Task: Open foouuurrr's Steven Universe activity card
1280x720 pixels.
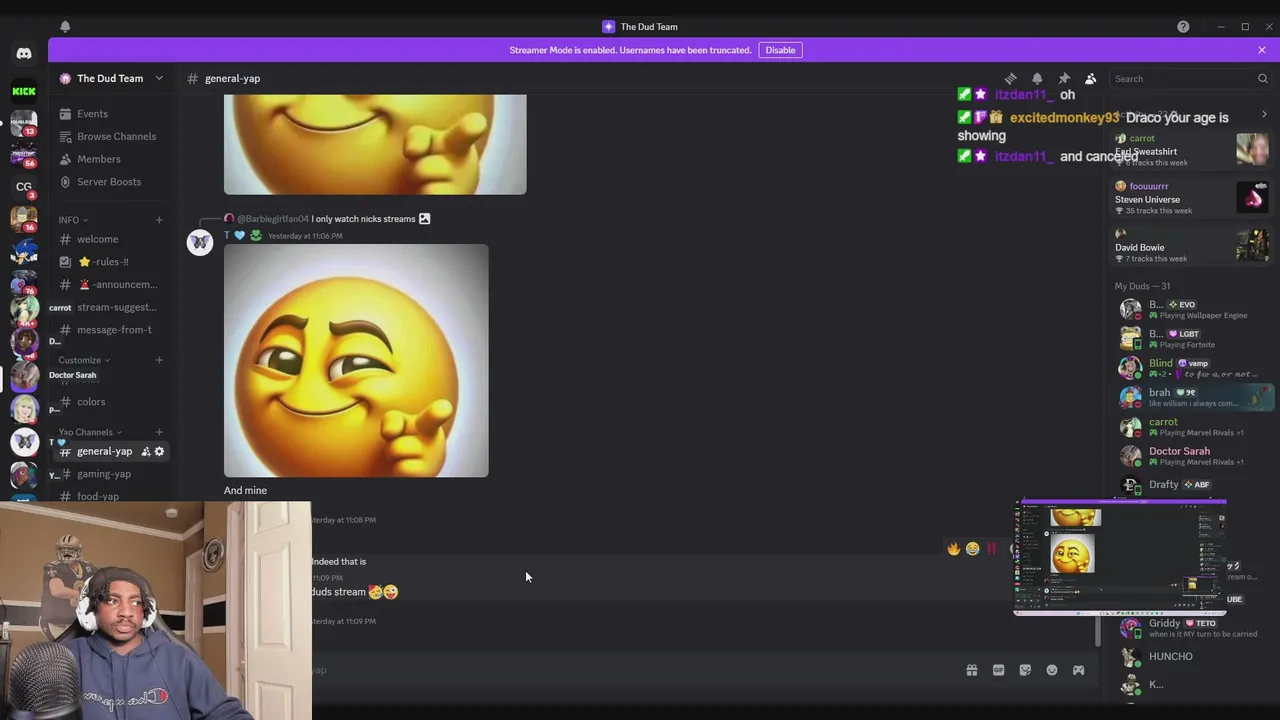Action: 1192,198
